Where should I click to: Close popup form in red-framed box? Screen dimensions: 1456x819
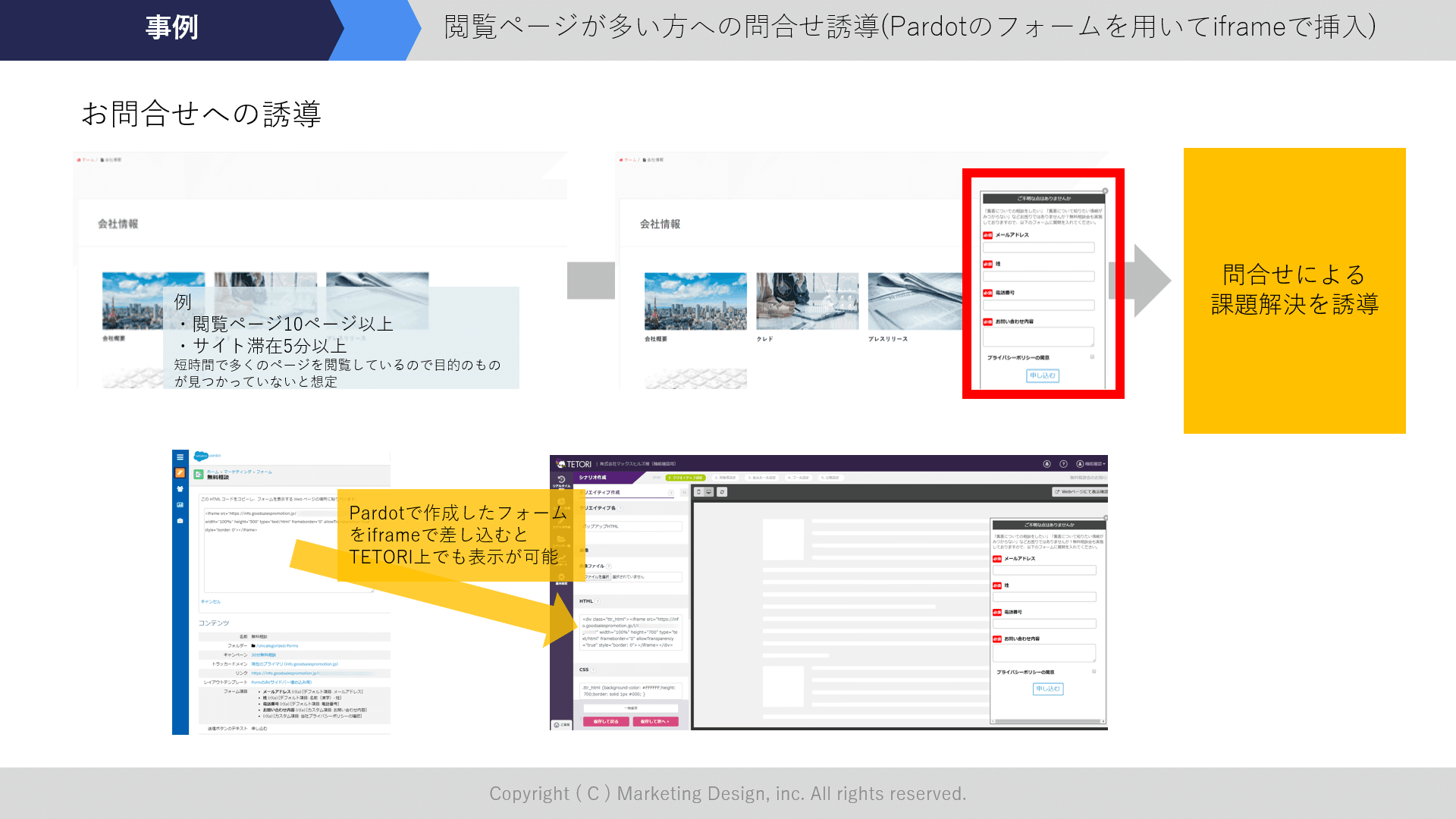point(1105,191)
